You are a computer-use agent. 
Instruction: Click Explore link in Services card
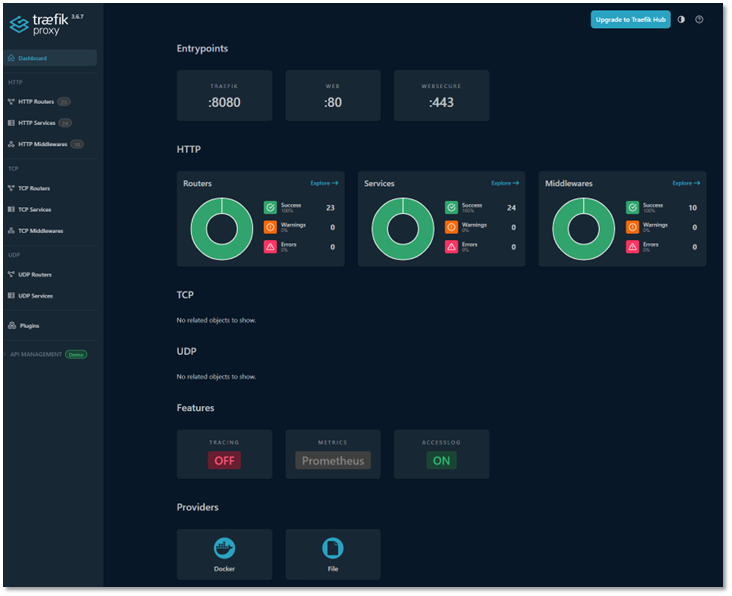(x=505, y=183)
